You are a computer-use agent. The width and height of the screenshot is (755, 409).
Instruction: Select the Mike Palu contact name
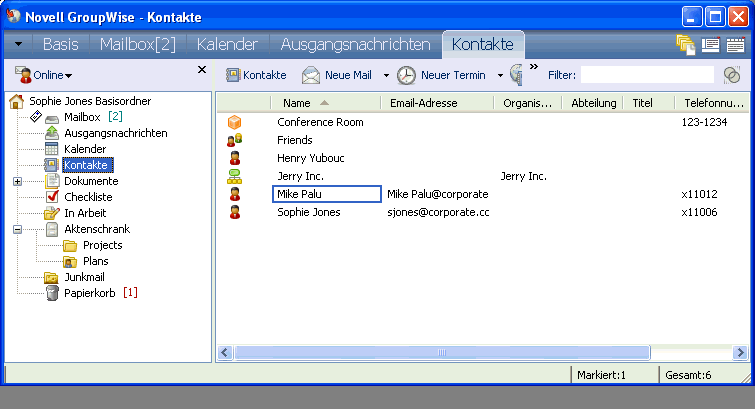(x=327, y=194)
